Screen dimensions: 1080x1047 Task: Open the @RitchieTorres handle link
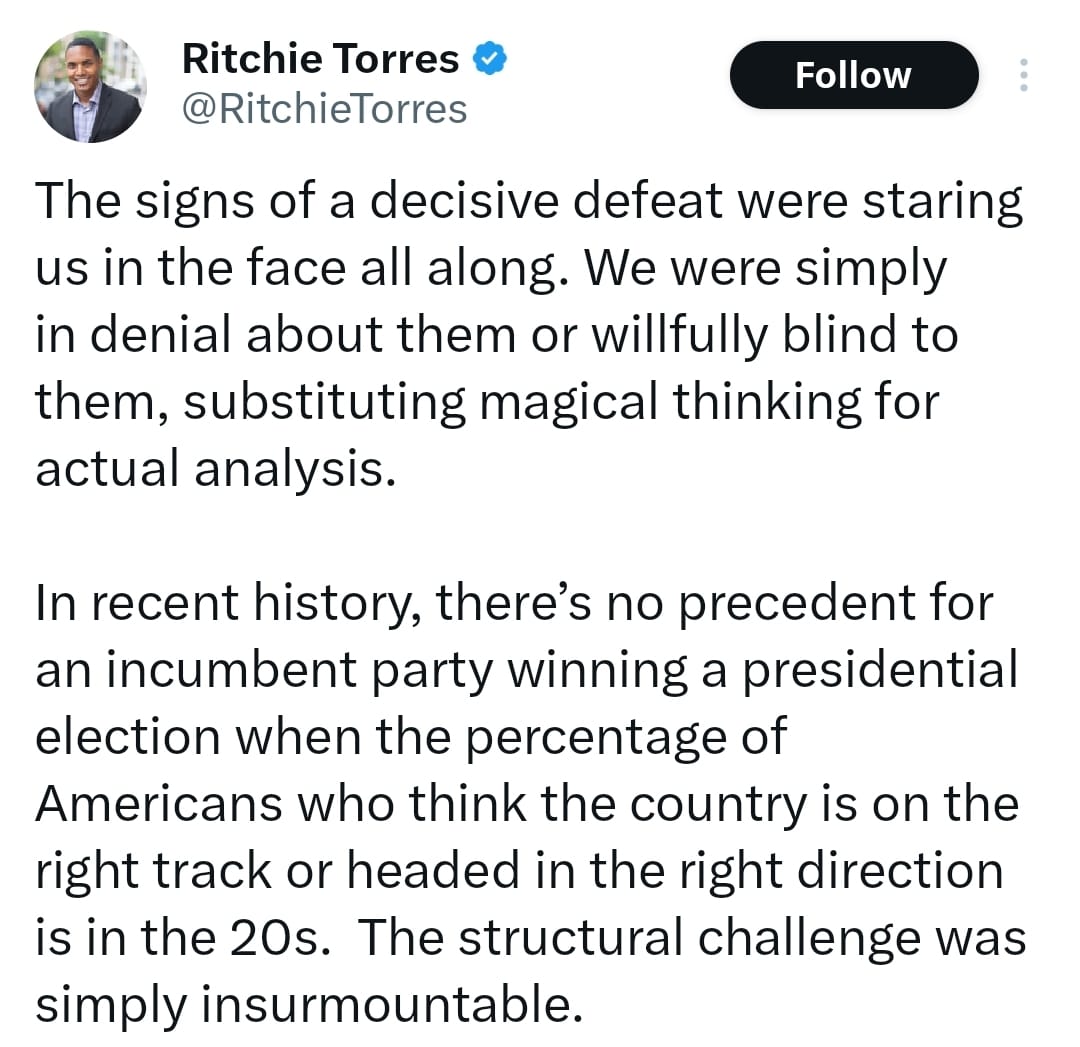pyautogui.click(x=325, y=109)
